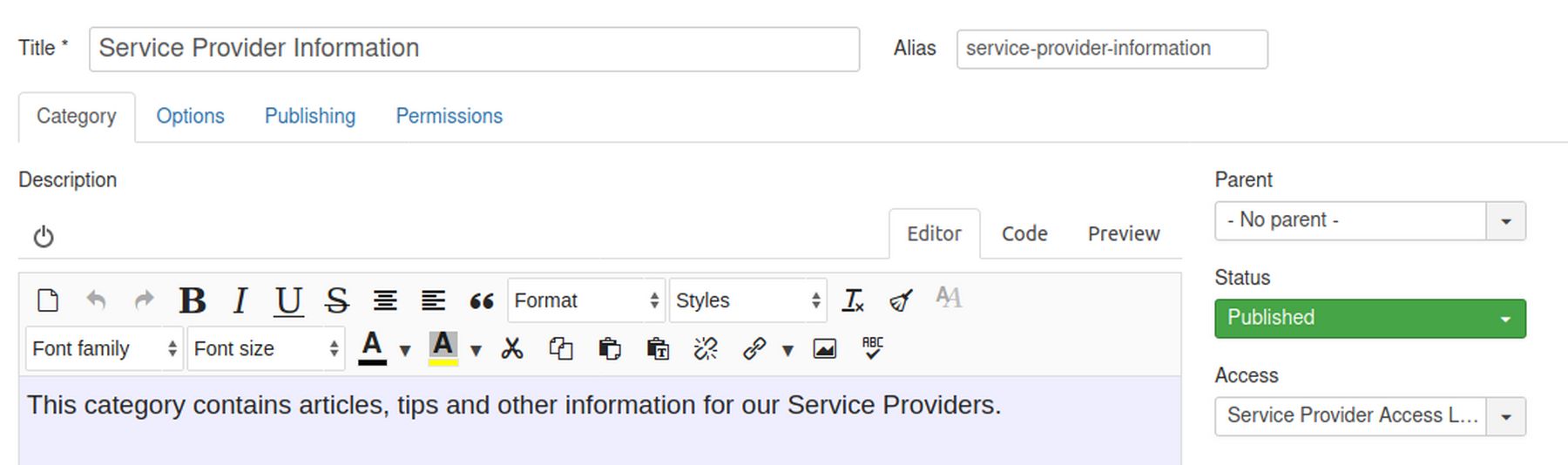Toggle Italic formatting
Screen dimensions: 1568x465
[x=240, y=300]
